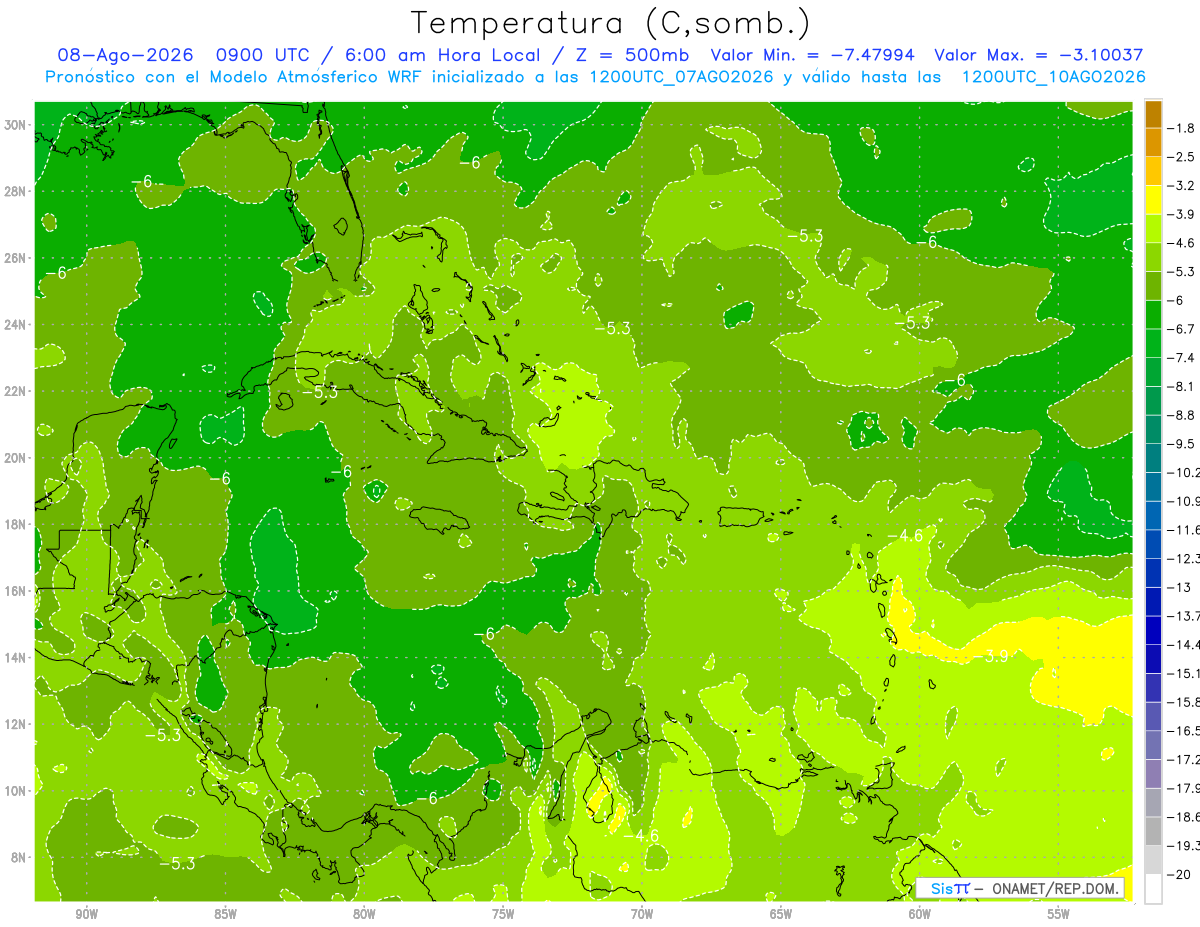Click the -9.5 legend value

1181,444
